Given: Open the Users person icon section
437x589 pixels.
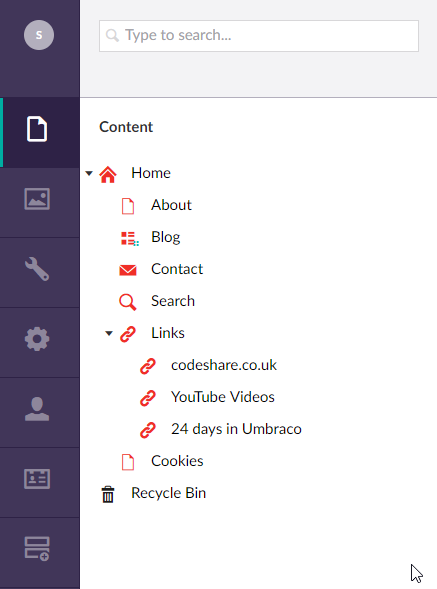Looking at the screenshot, I should (x=37, y=409).
